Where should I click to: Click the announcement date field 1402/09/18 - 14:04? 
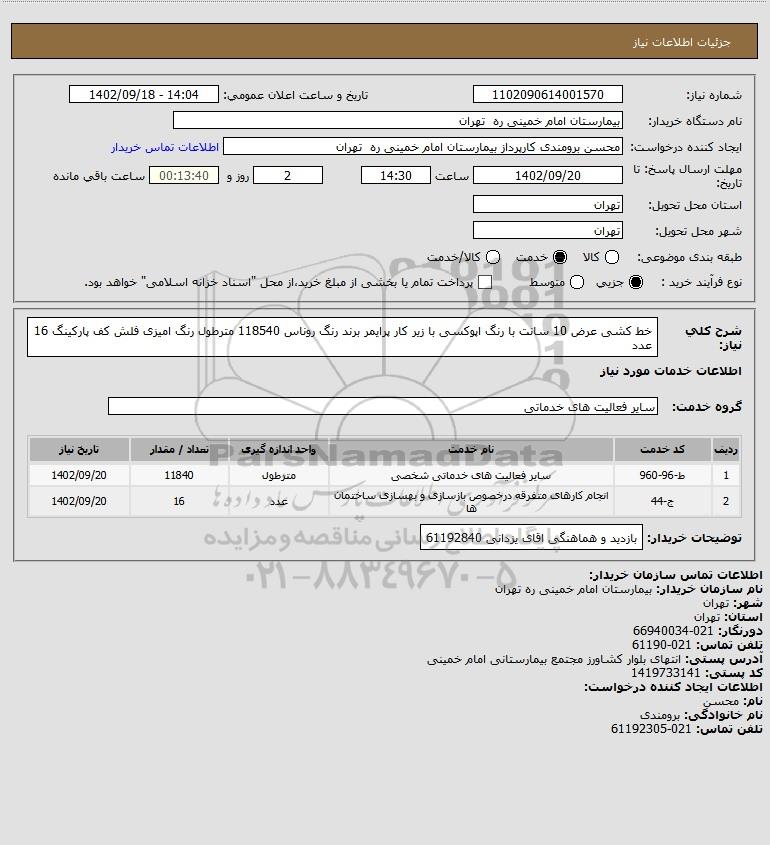click(x=144, y=94)
